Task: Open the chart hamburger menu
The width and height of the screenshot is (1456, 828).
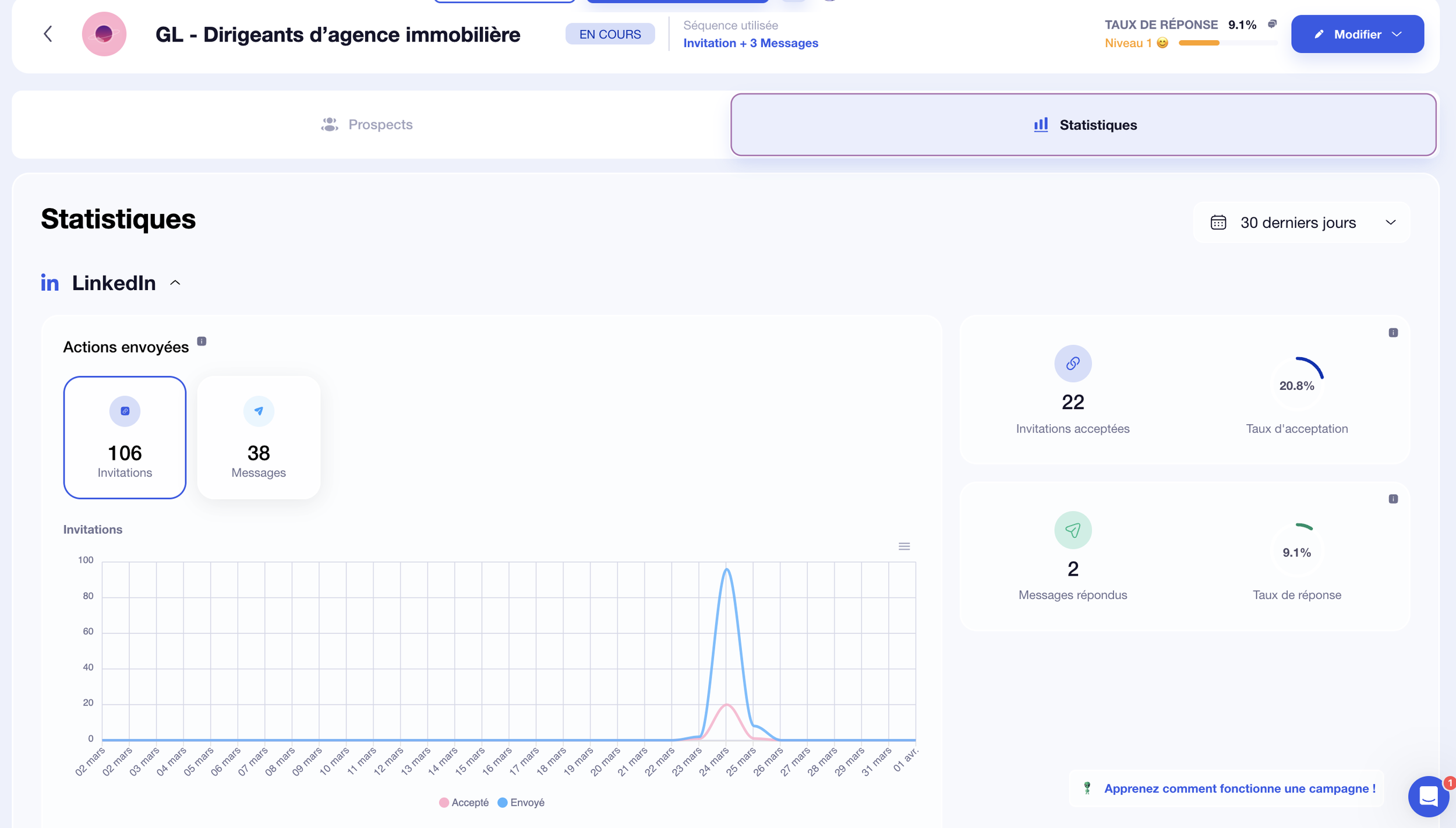Action: (904, 546)
